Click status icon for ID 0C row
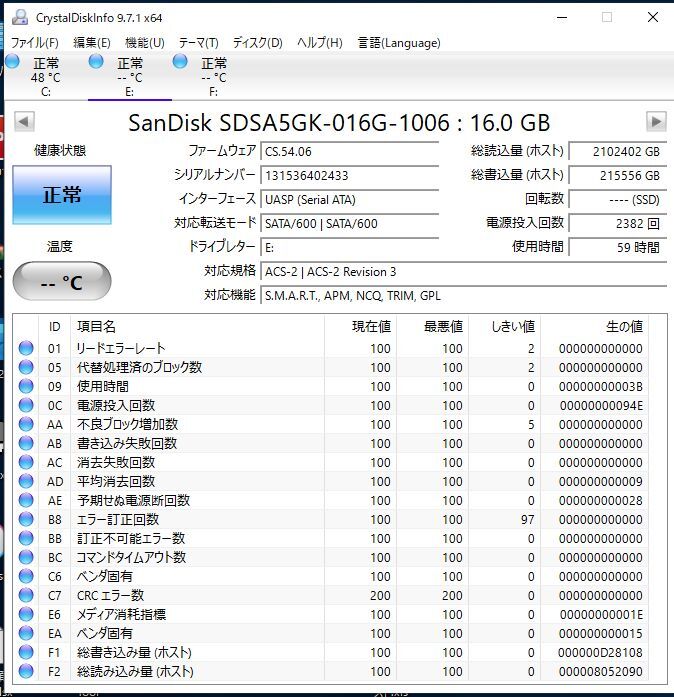This screenshot has height=697, width=674. (26, 405)
